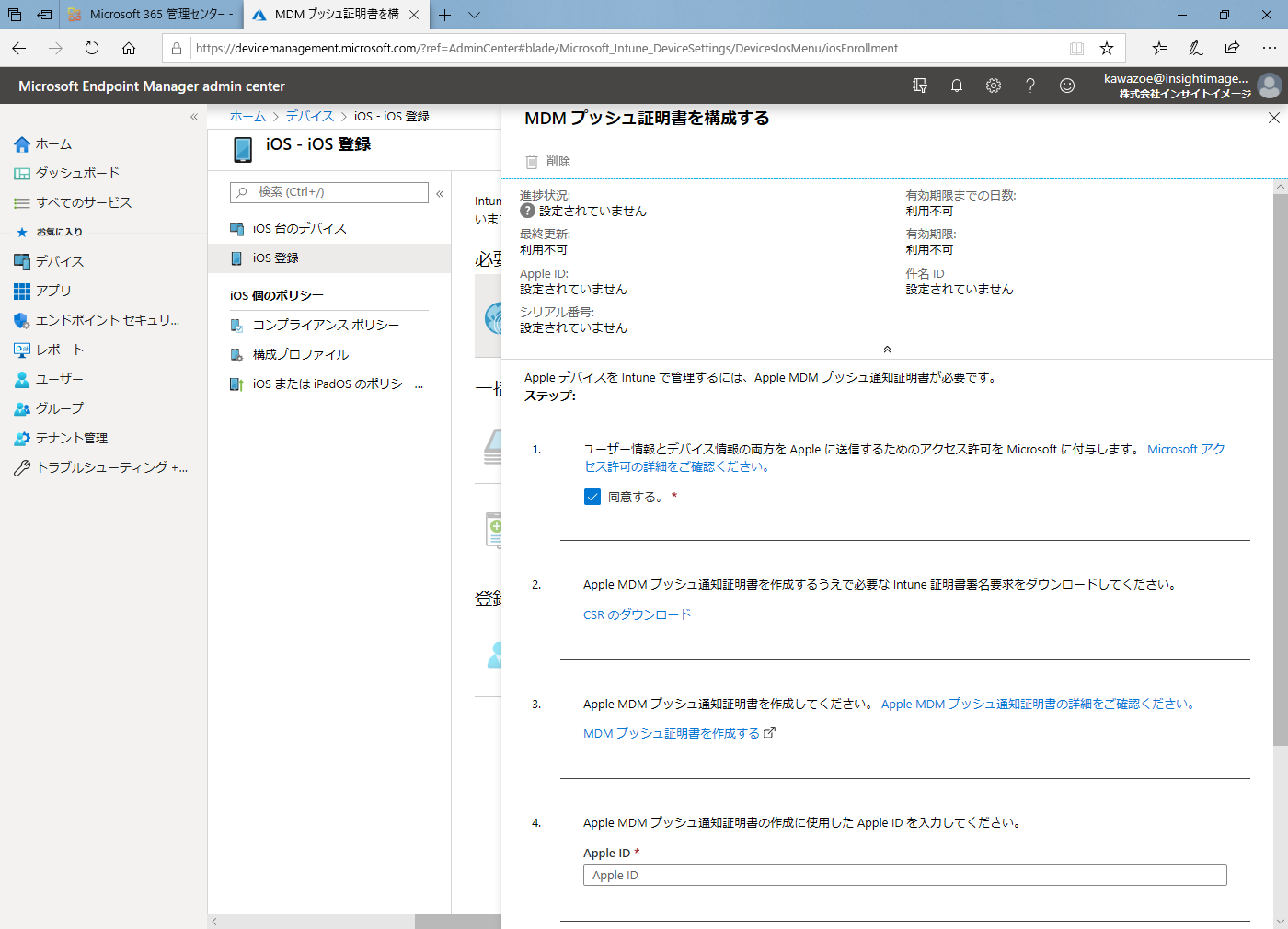Collapse the left navigation with the « arrow
The height and width of the screenshot is (929, 1288).
click(194, 116)
